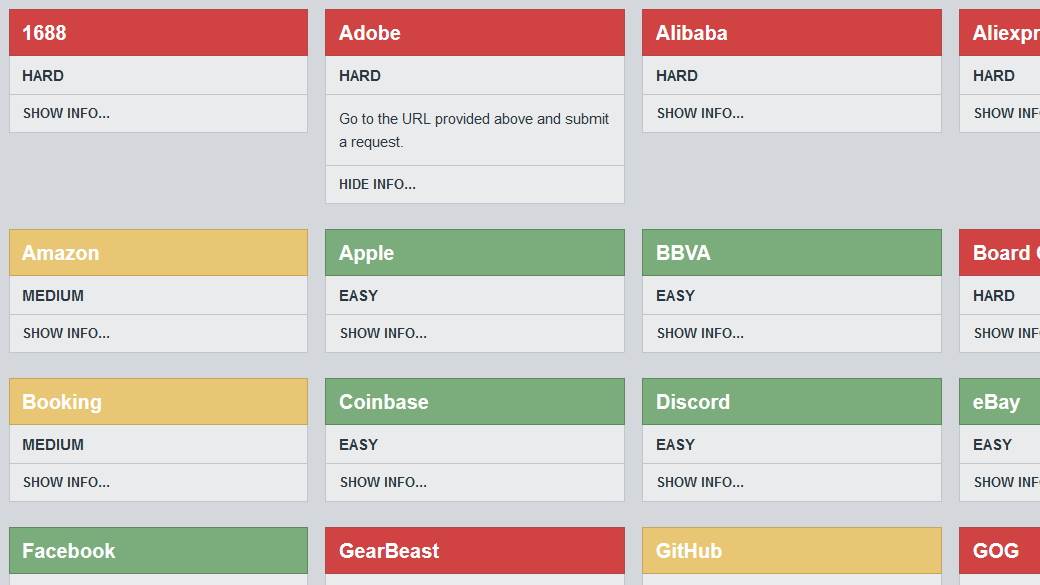This screenshot has height=585, width=1040.
Task: Click the green Apple card header
Action: tap(474, 252)
